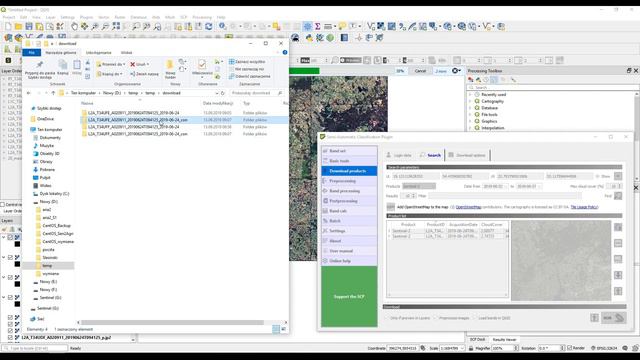Click Explorer horizontal scrollbar
This screenshot has width=640, height=360.
click(x=172, y=322)
